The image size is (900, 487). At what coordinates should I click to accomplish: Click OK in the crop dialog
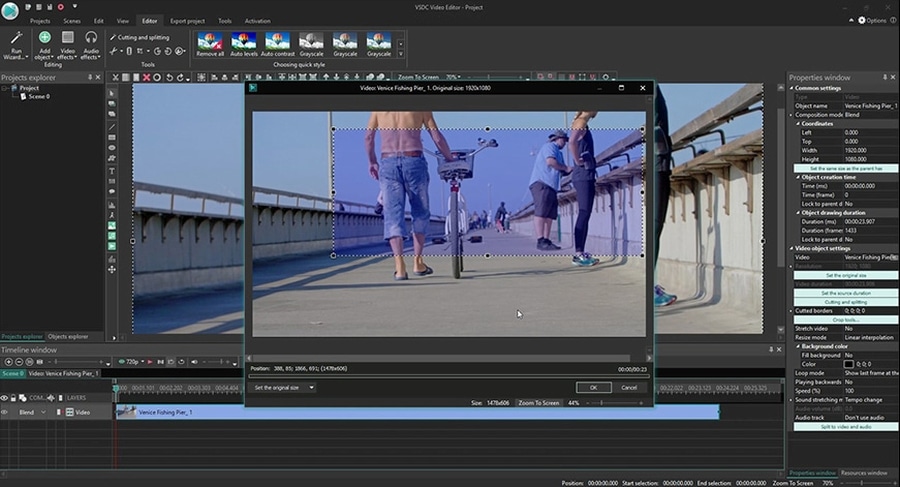pyautogui.click(x=593, y=387)
